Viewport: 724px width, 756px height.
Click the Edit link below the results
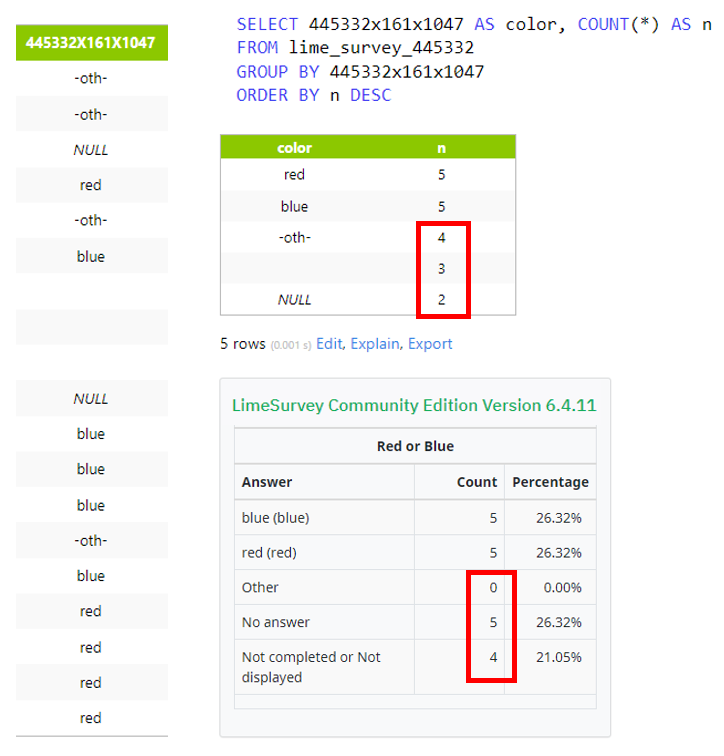click(329, 344)
